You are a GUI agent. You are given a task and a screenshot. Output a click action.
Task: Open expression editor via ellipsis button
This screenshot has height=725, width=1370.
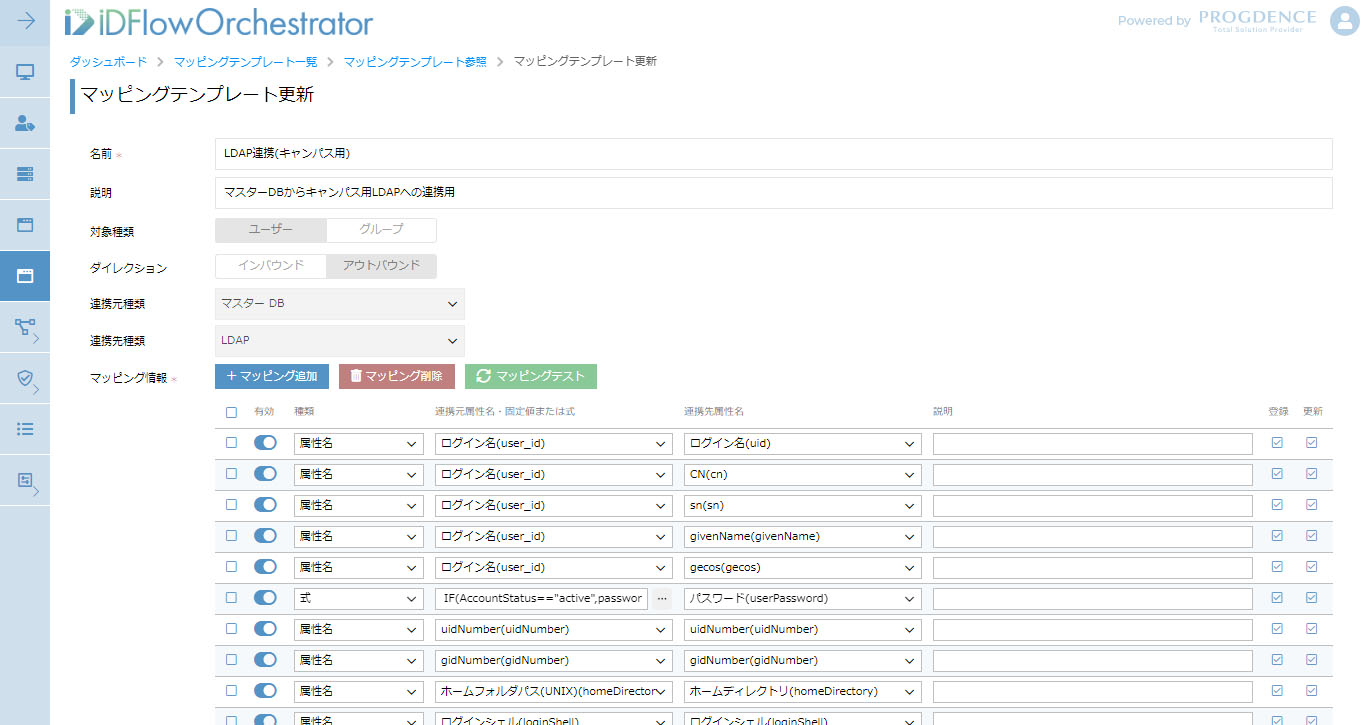(661, 598)
